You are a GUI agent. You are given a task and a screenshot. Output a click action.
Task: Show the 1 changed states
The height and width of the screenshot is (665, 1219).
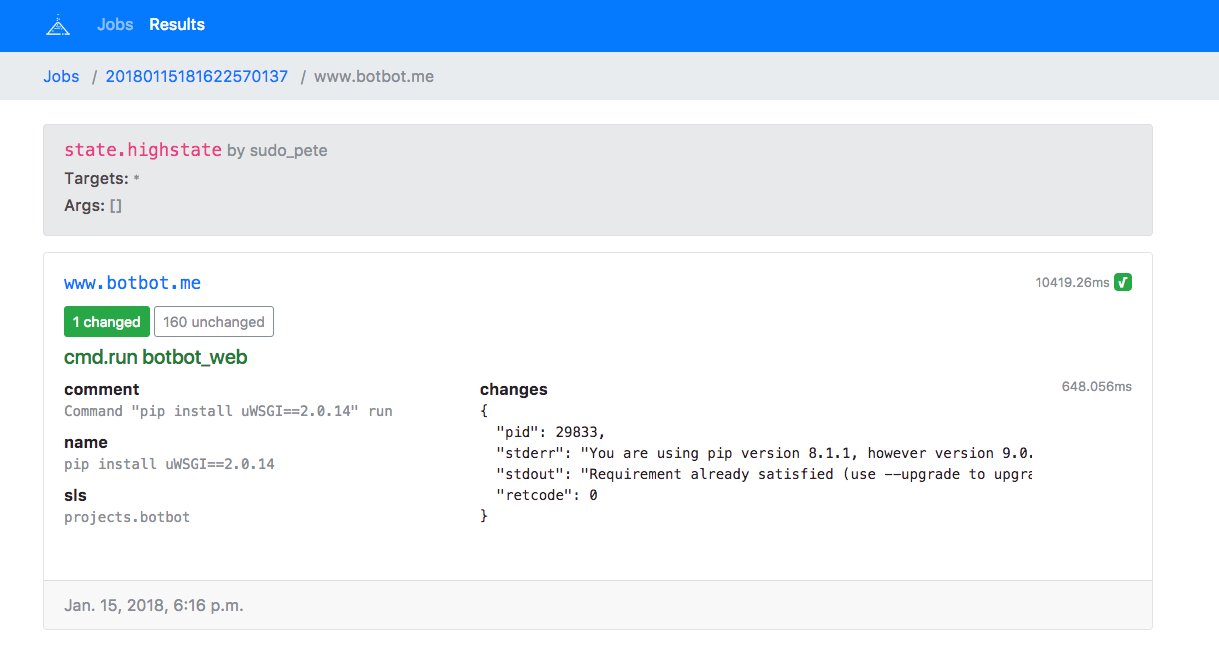(107, 322)
